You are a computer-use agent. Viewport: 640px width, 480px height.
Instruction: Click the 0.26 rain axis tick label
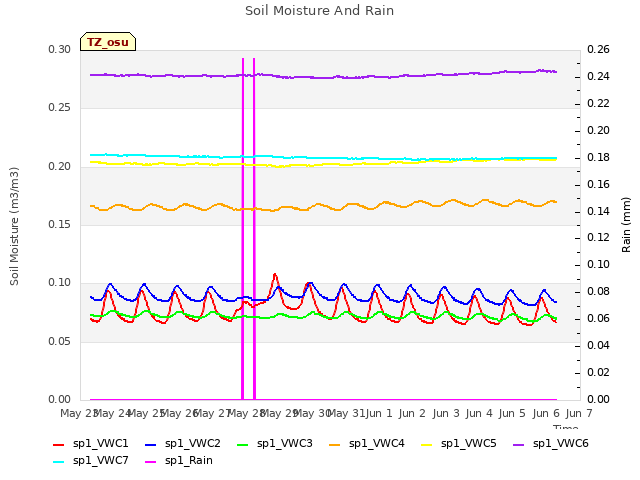click(598, 50)
